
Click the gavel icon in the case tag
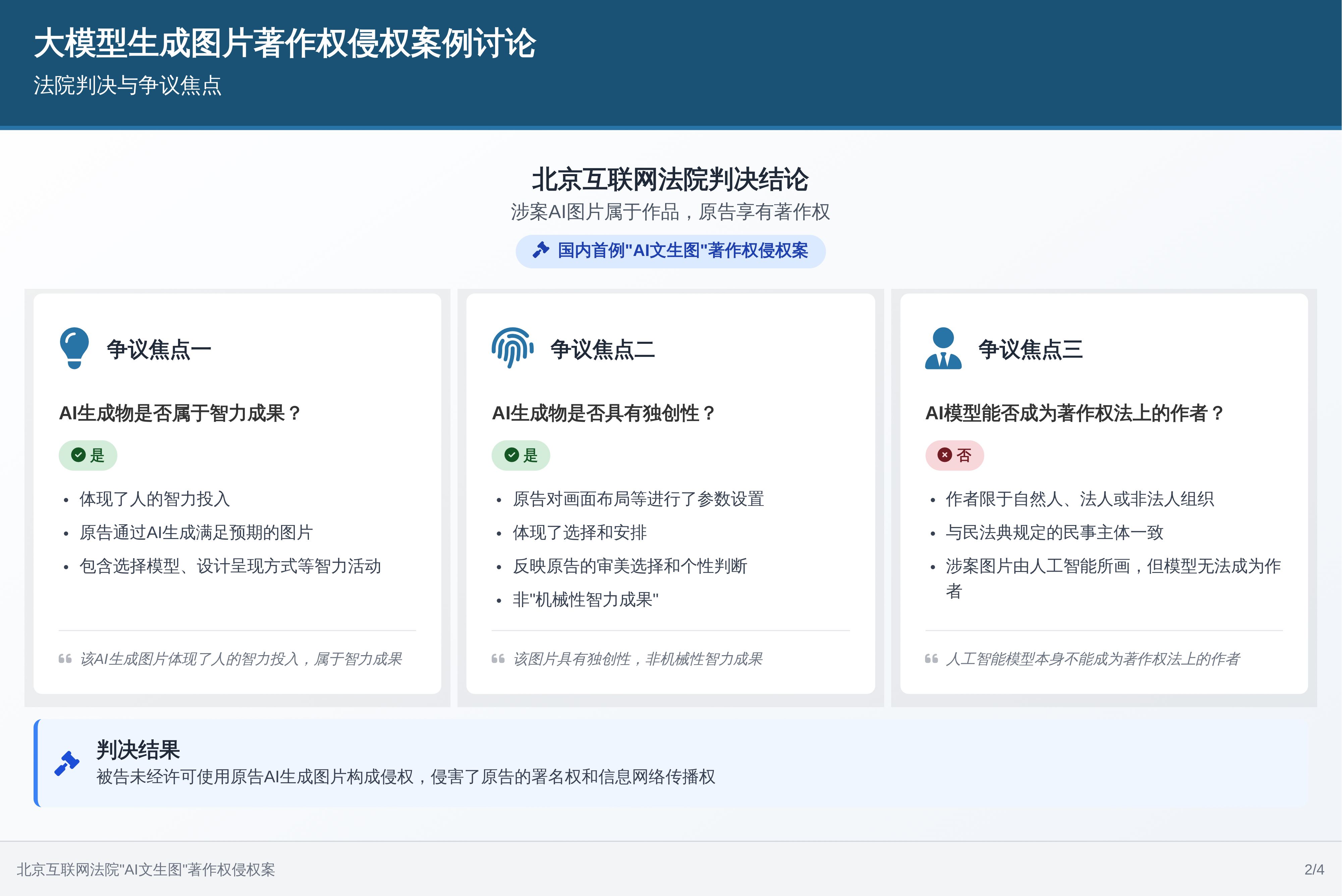click(540, 250)
